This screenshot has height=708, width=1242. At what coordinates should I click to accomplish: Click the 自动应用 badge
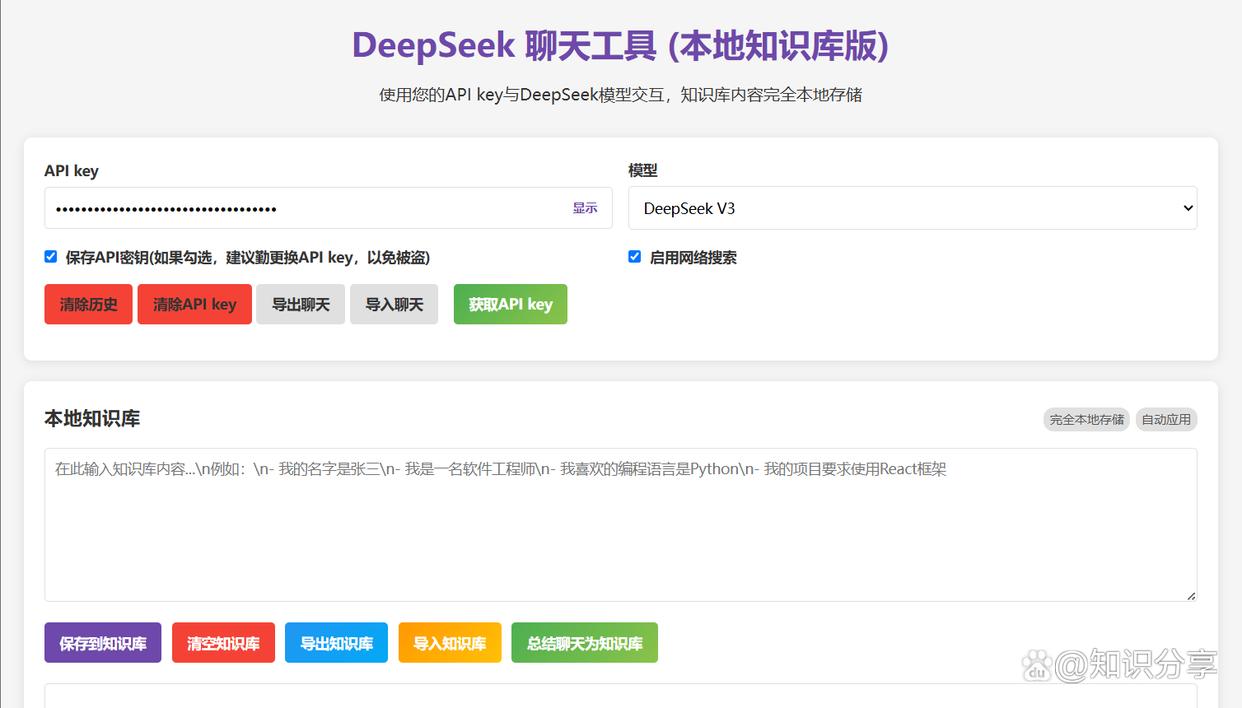click(x=1166, y=420)
